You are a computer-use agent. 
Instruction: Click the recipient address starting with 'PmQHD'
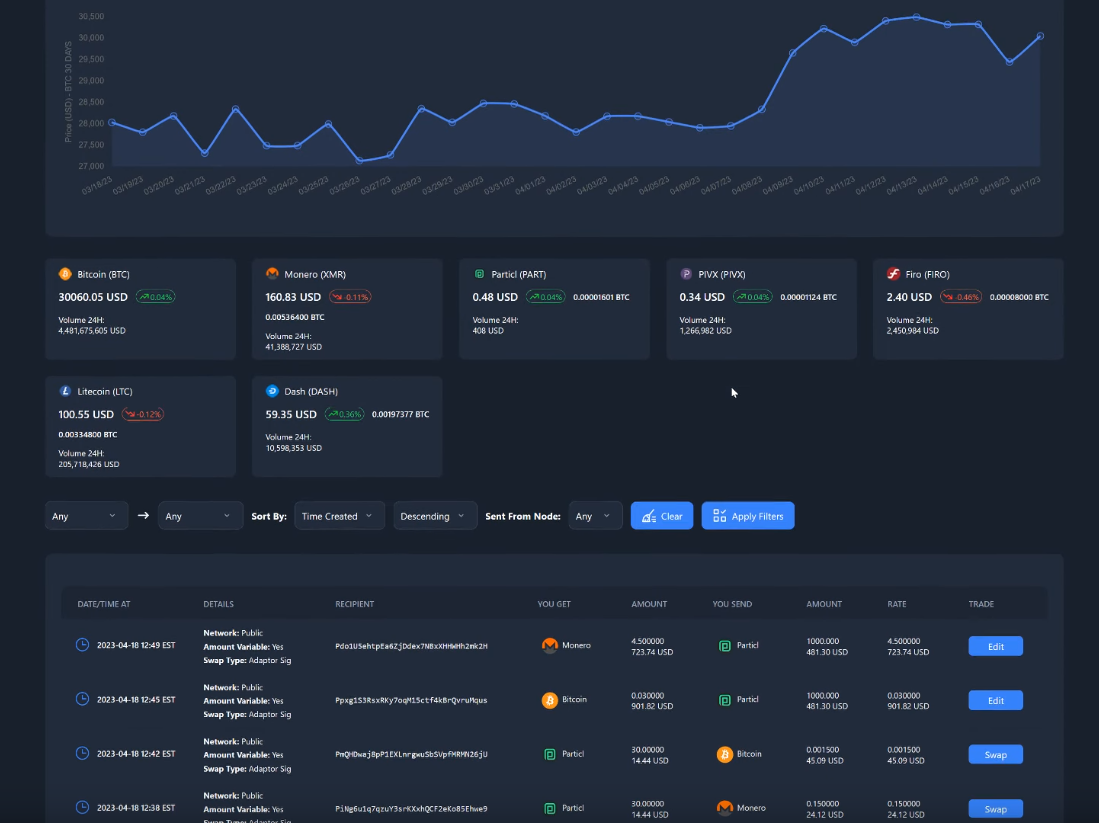pos(411,754)
